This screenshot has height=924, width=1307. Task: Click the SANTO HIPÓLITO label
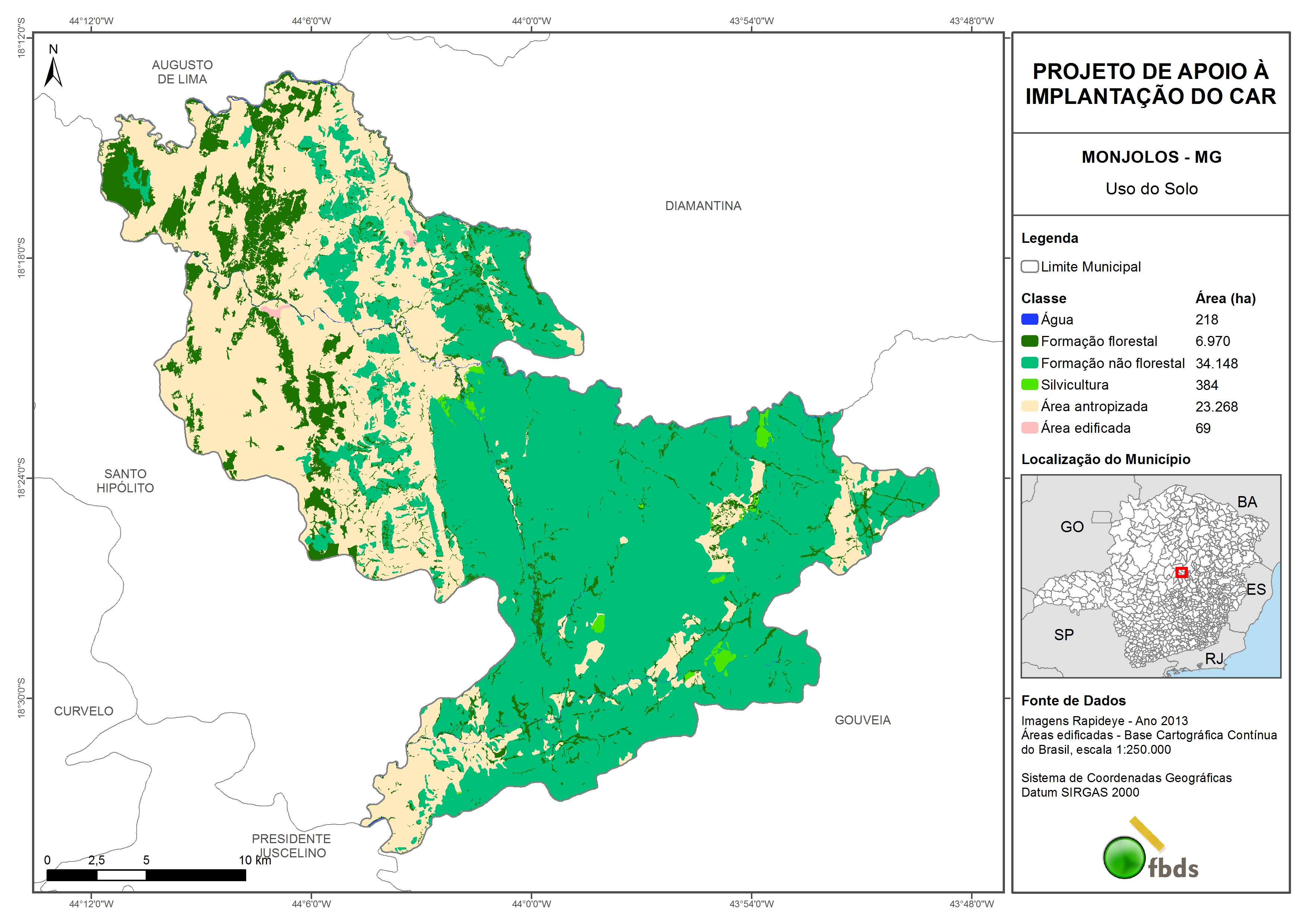[125, 480]
